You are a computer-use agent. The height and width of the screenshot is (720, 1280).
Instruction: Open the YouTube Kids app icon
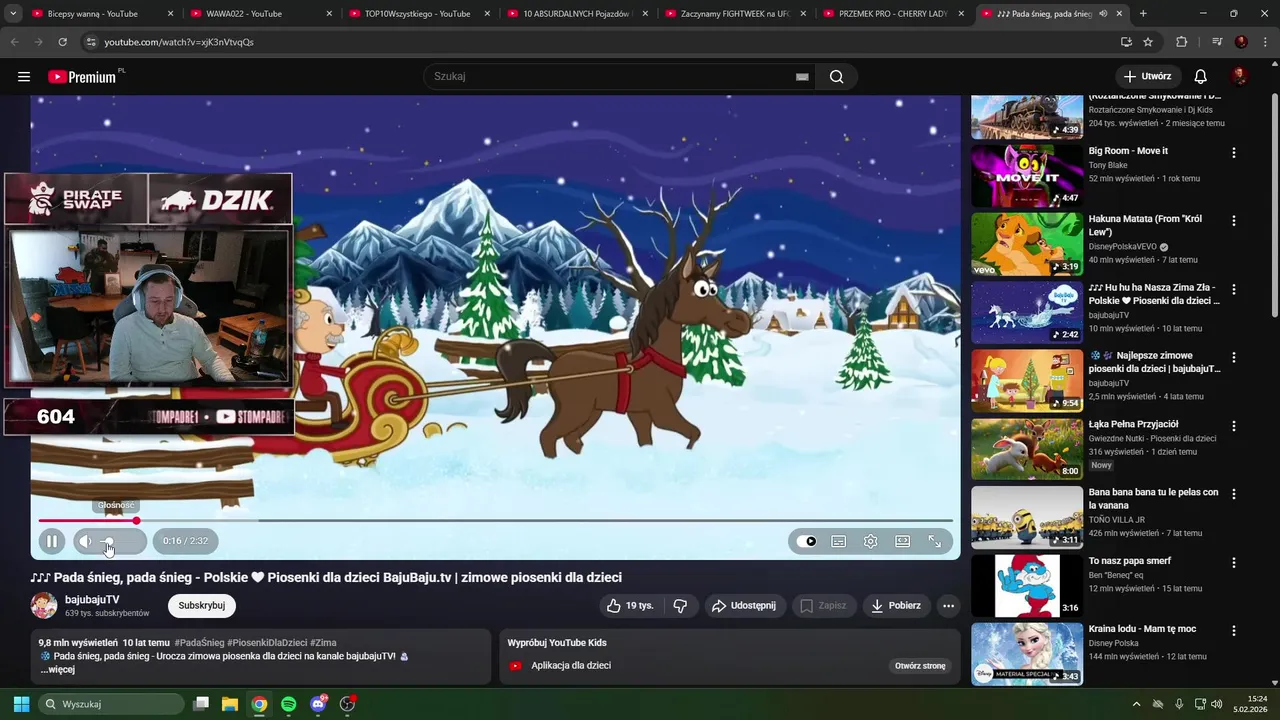coord(515,666)
